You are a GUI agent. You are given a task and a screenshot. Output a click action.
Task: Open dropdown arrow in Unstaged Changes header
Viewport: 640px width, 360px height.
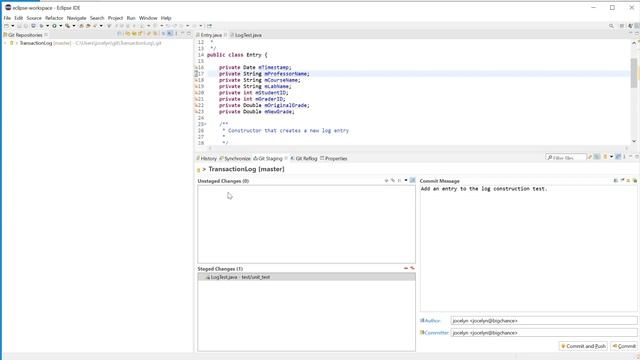406,180
